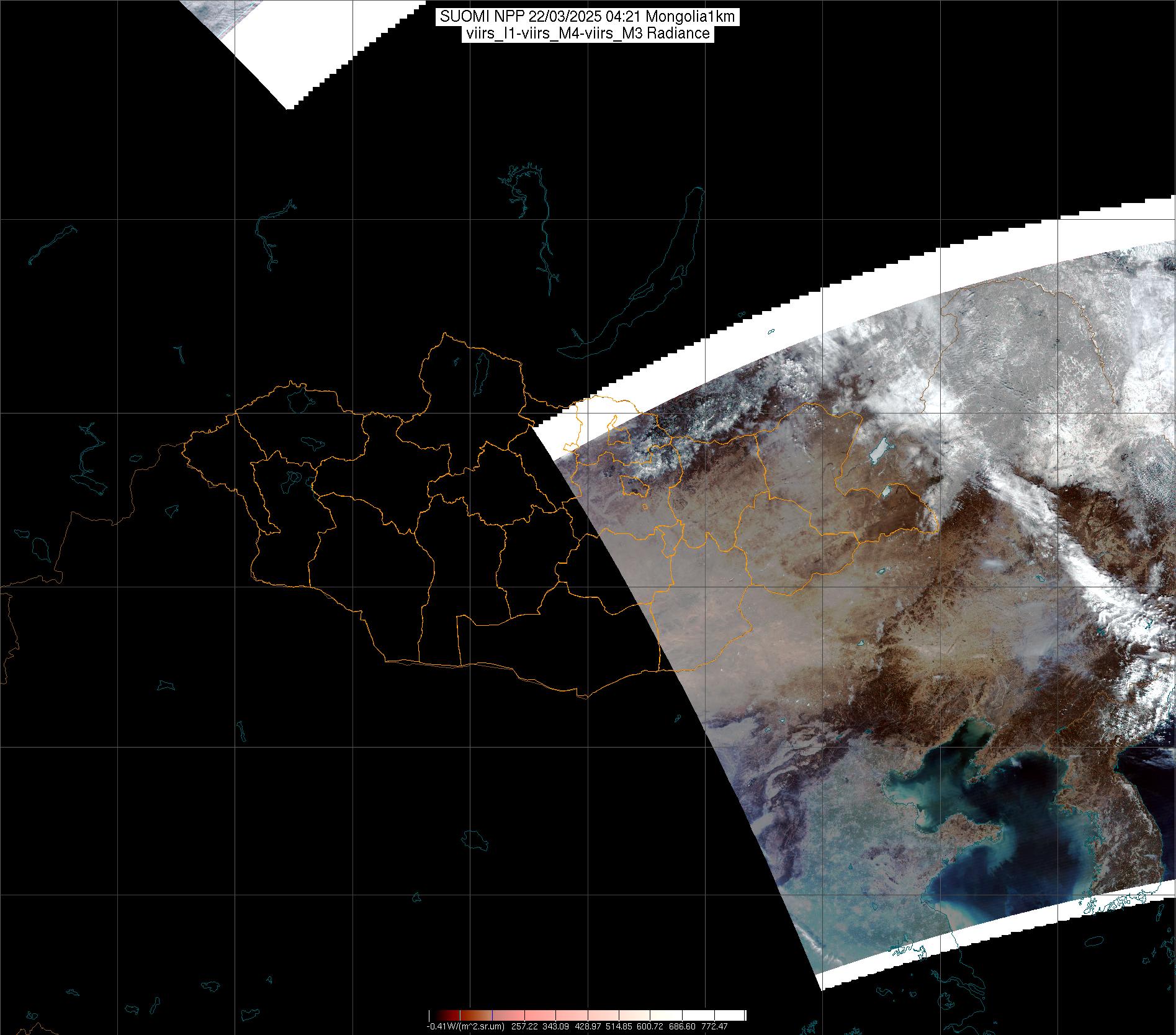Image resolution: width=1176 pixels, height=1035 pixels.
Task: Click the colorbar label '-0.41W/(m^2.sr.um)'
Action: click(465, 1026)
